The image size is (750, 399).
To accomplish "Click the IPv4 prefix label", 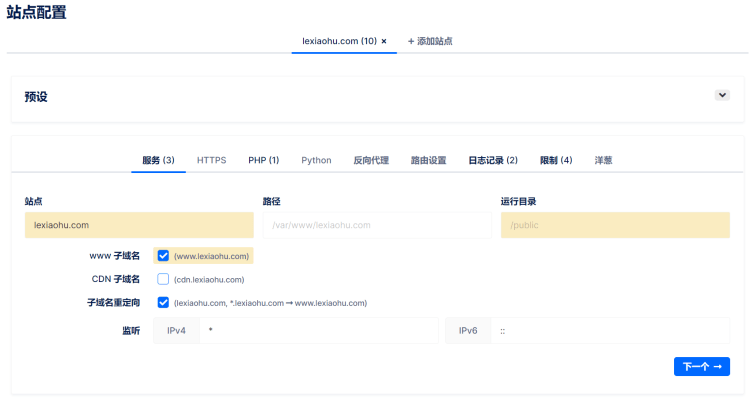I will (176, 331).
